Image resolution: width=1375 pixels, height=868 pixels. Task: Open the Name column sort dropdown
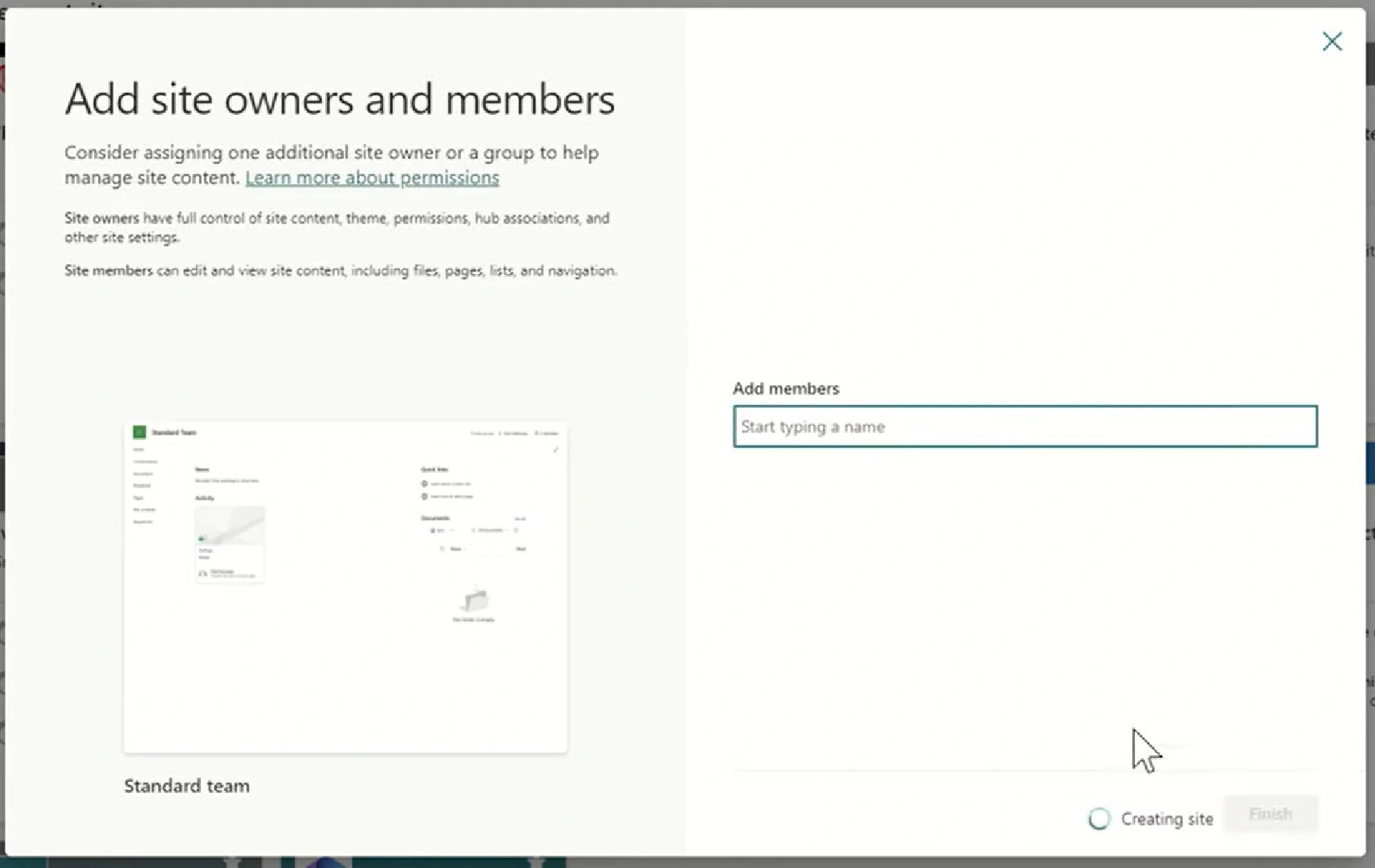[x=460, y=549]
